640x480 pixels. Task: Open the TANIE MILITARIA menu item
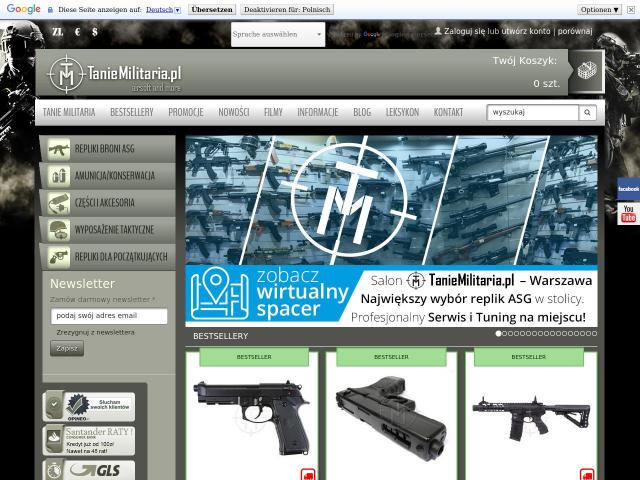(69, 112)
